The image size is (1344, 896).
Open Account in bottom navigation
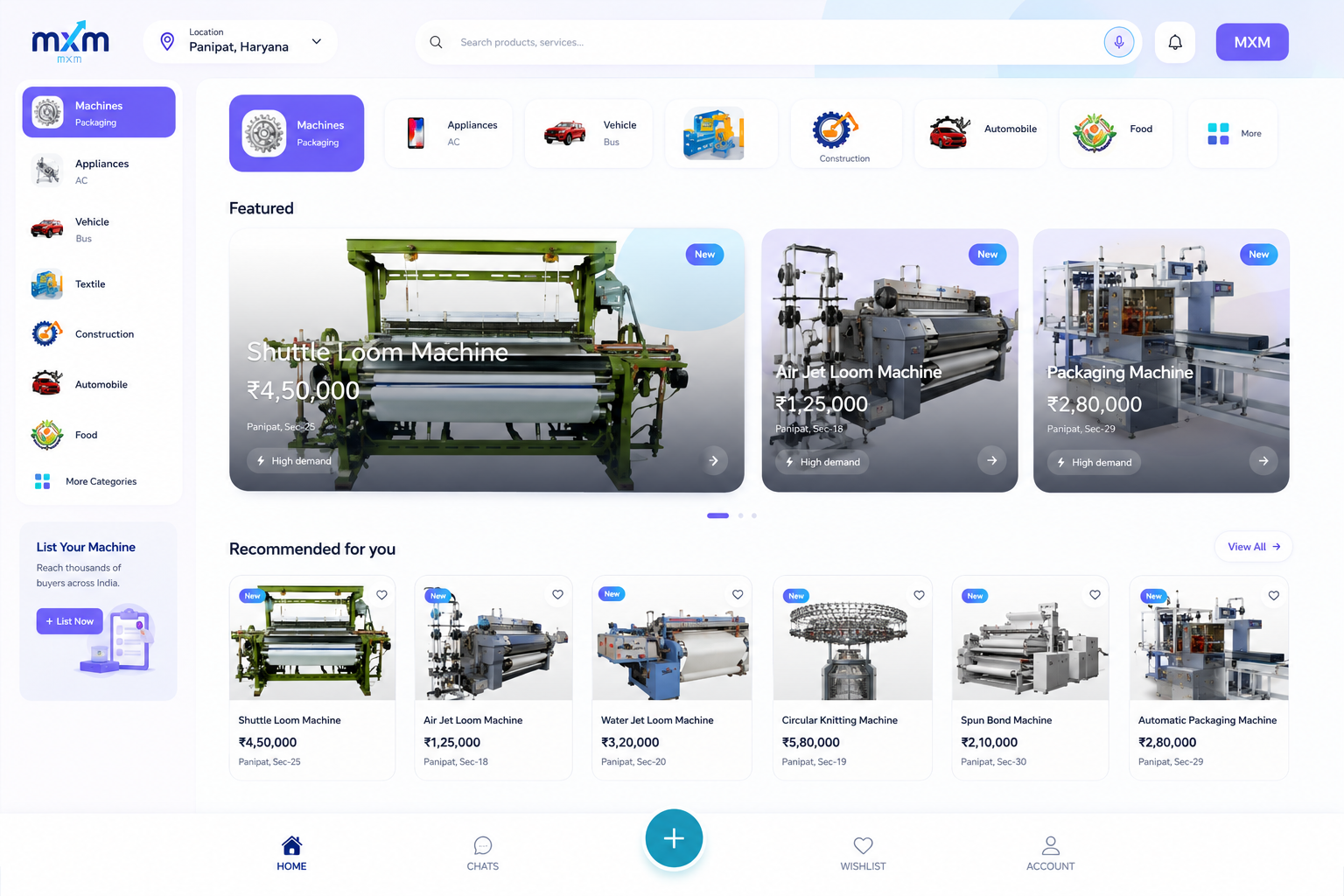1050,853
